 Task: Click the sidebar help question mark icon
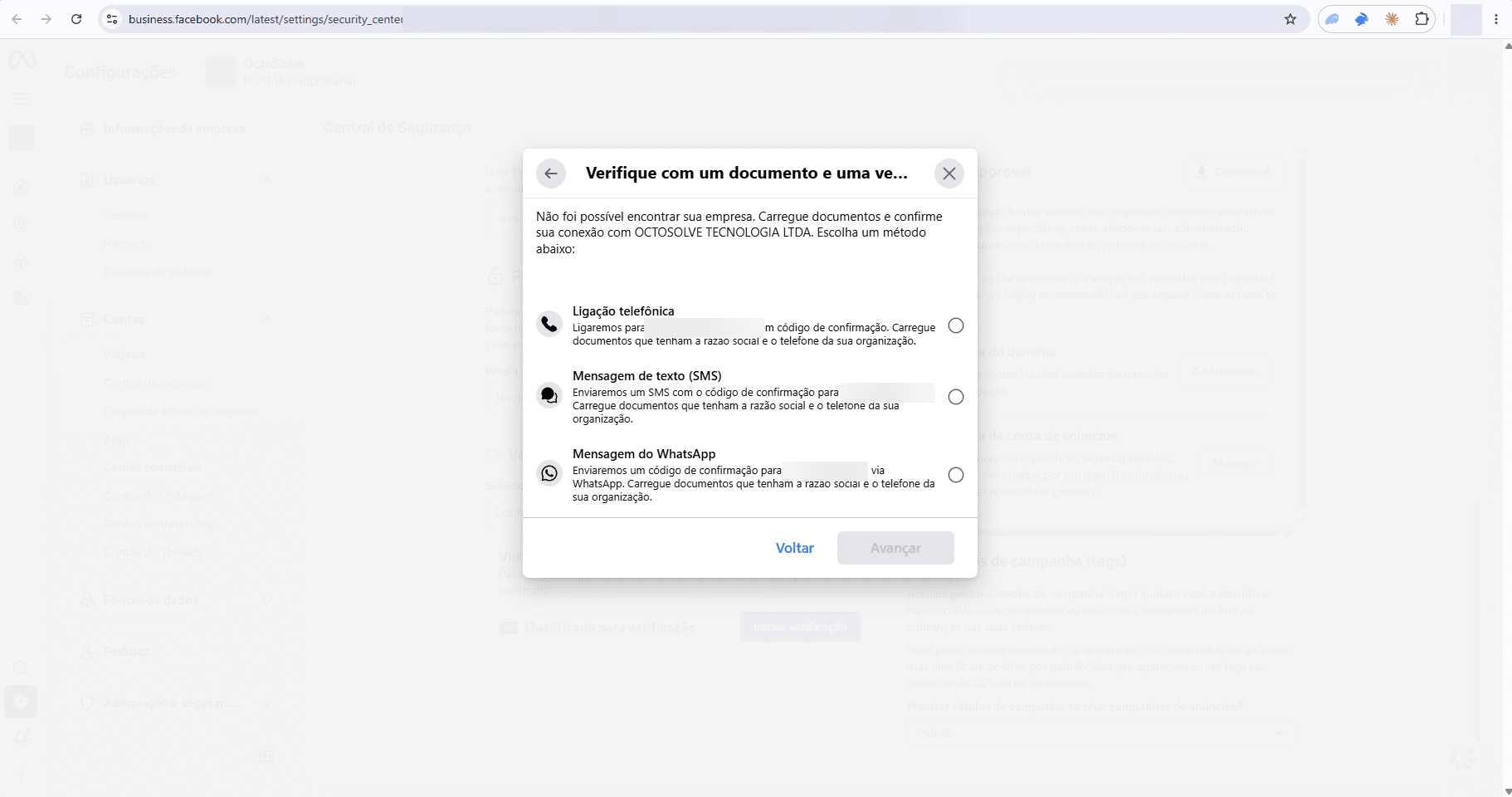pyautogui.click(x=21, y=774)
